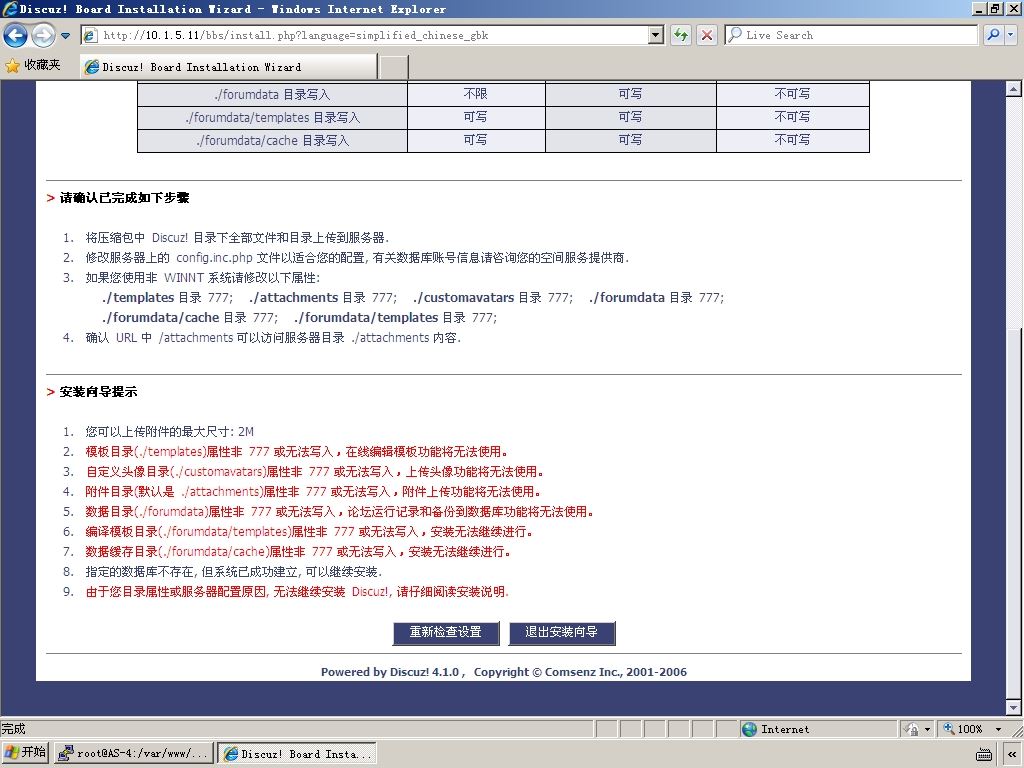
Task: Click the Internet security zone globe icon
Action: (750, 729)
